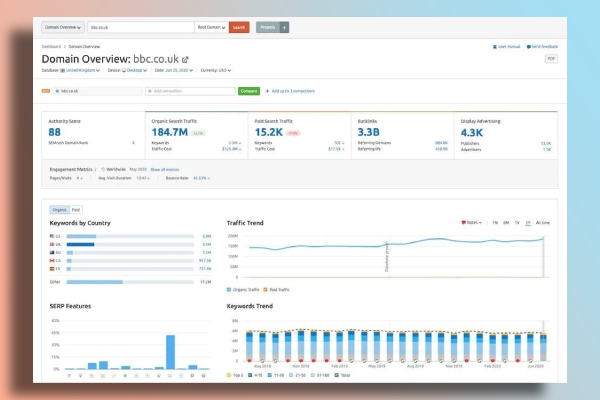The image size is (600, 400).
Task: Click the AU flag in Keywords by Country
Action: [52, 252]
